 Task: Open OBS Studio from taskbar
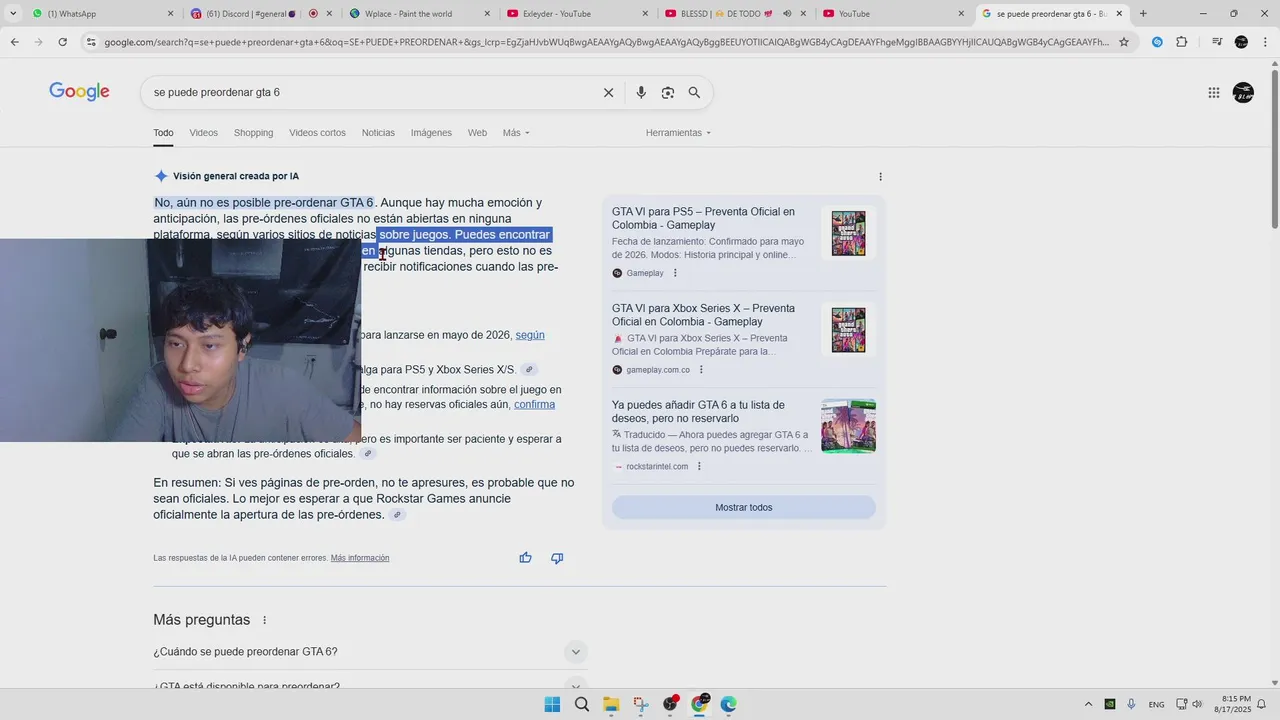tap(670, 704)
